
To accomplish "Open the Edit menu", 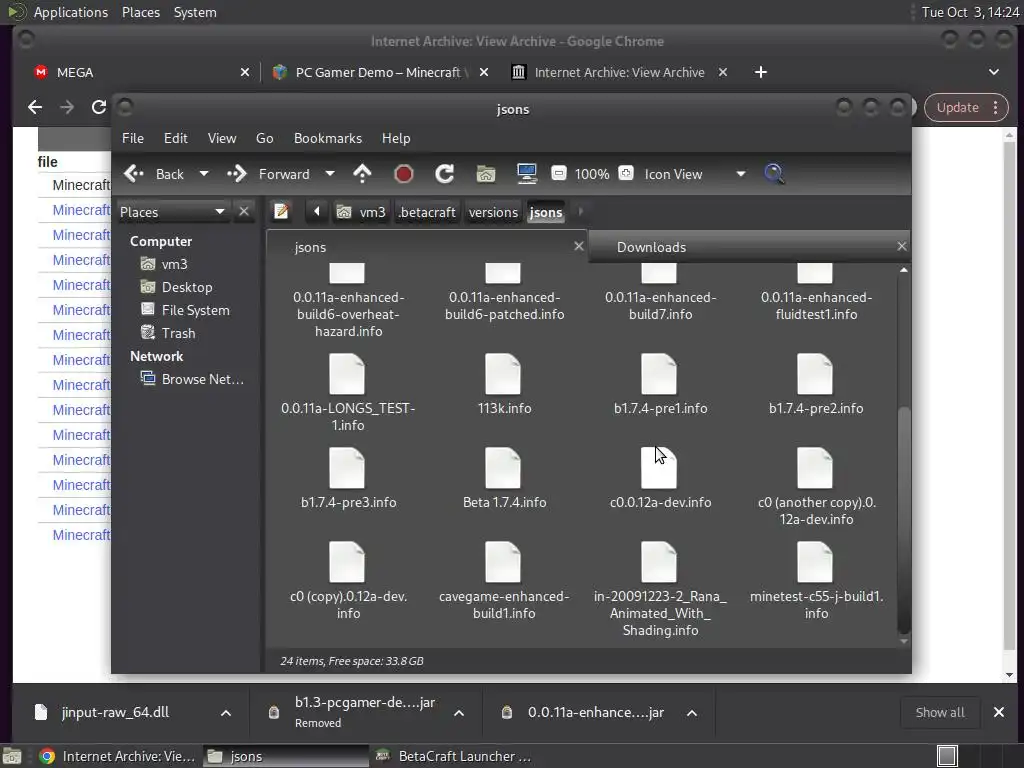I will click(176, 138).
